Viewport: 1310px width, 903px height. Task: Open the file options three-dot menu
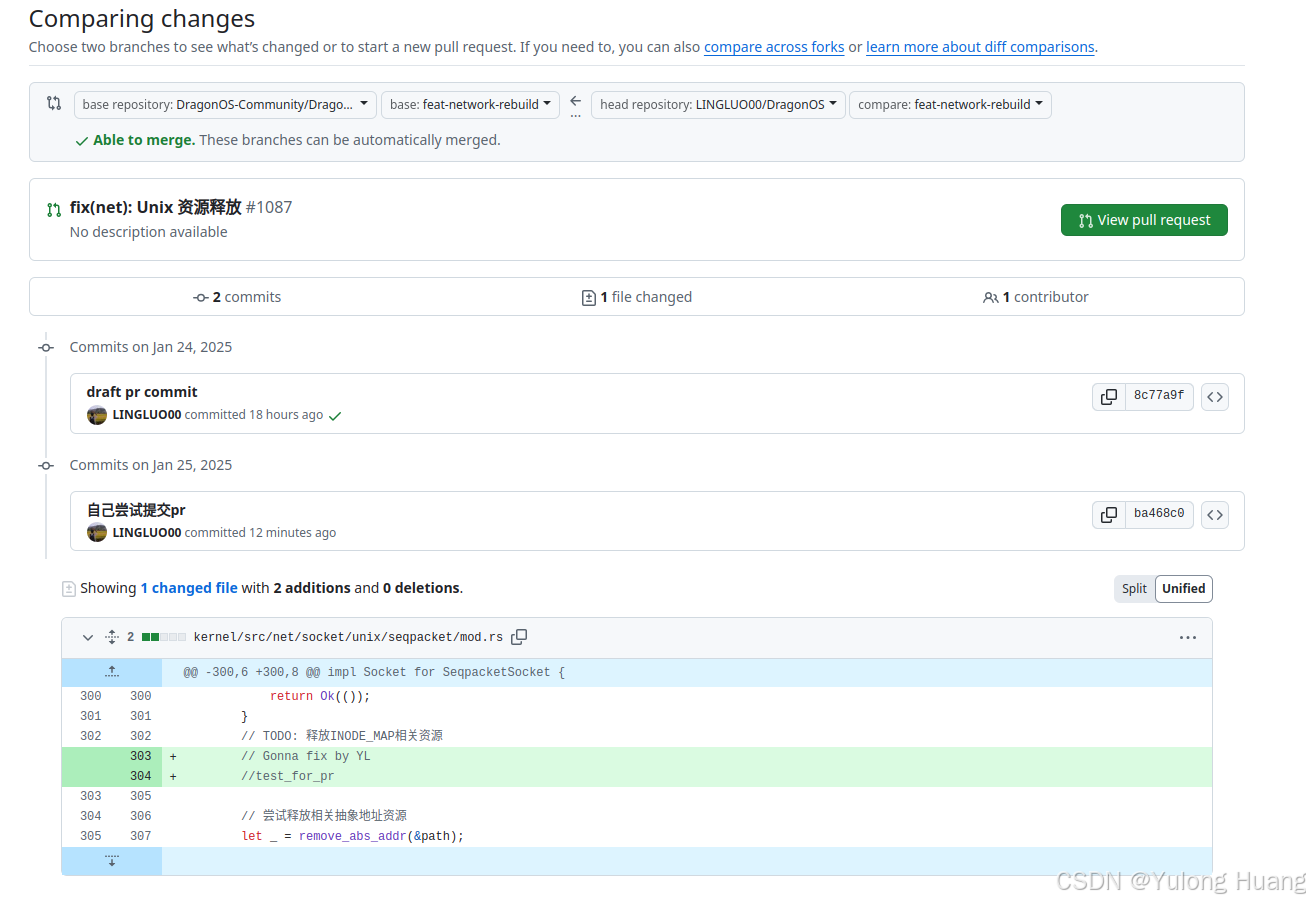[1187, 637]
